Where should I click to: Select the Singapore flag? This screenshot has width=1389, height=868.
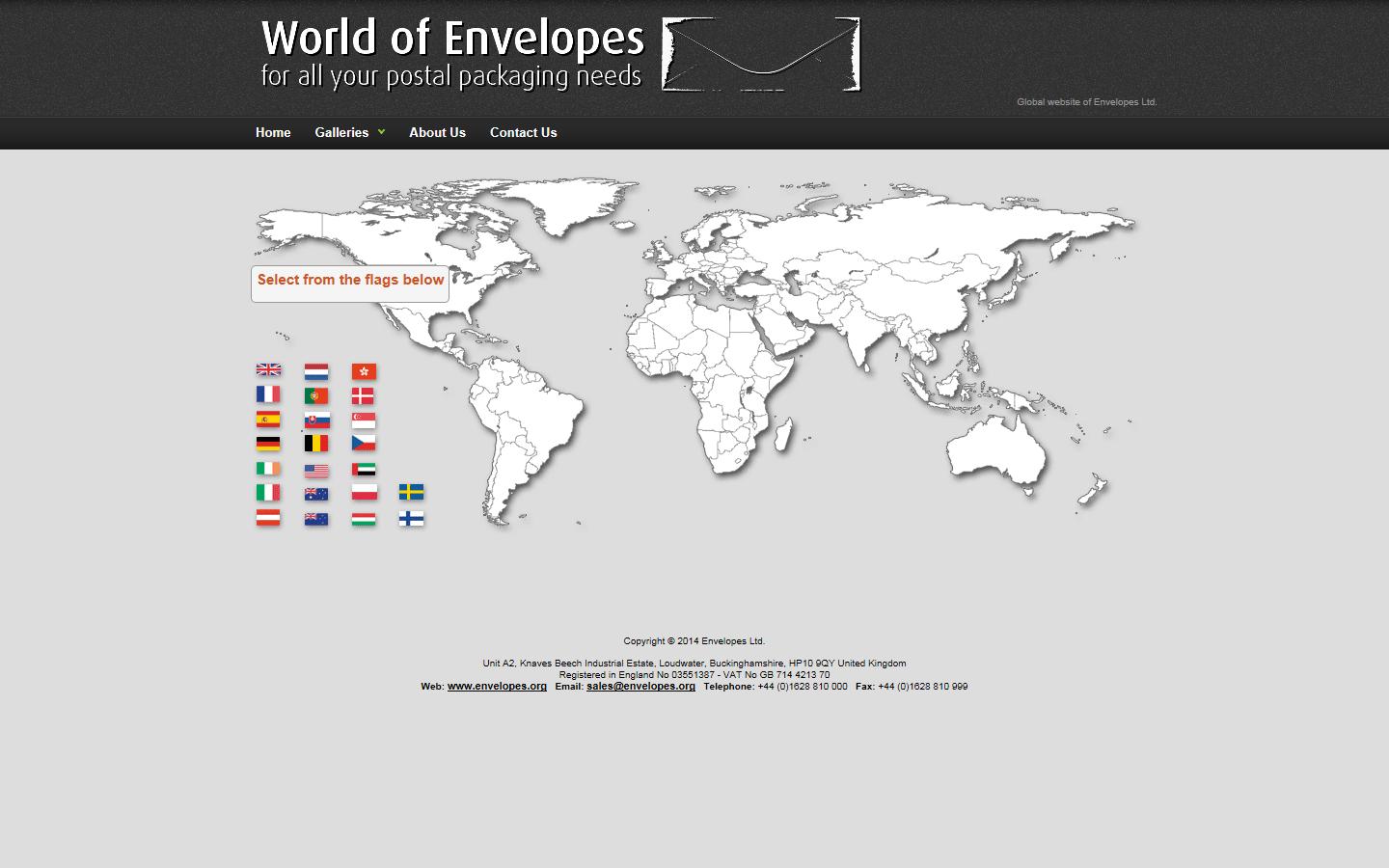[x=364, y=420]
